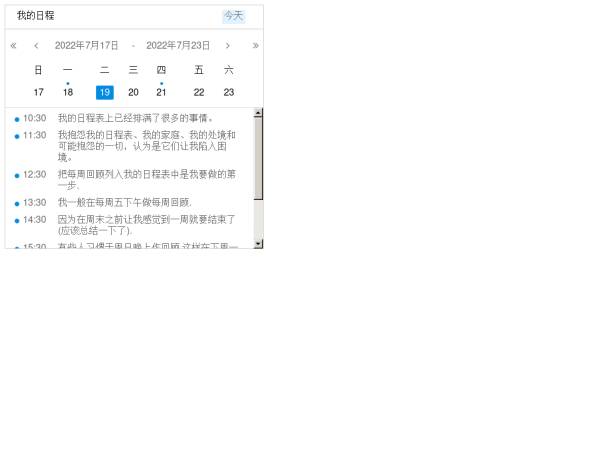Select day 18 in calendar

click(x=68, y=92)
